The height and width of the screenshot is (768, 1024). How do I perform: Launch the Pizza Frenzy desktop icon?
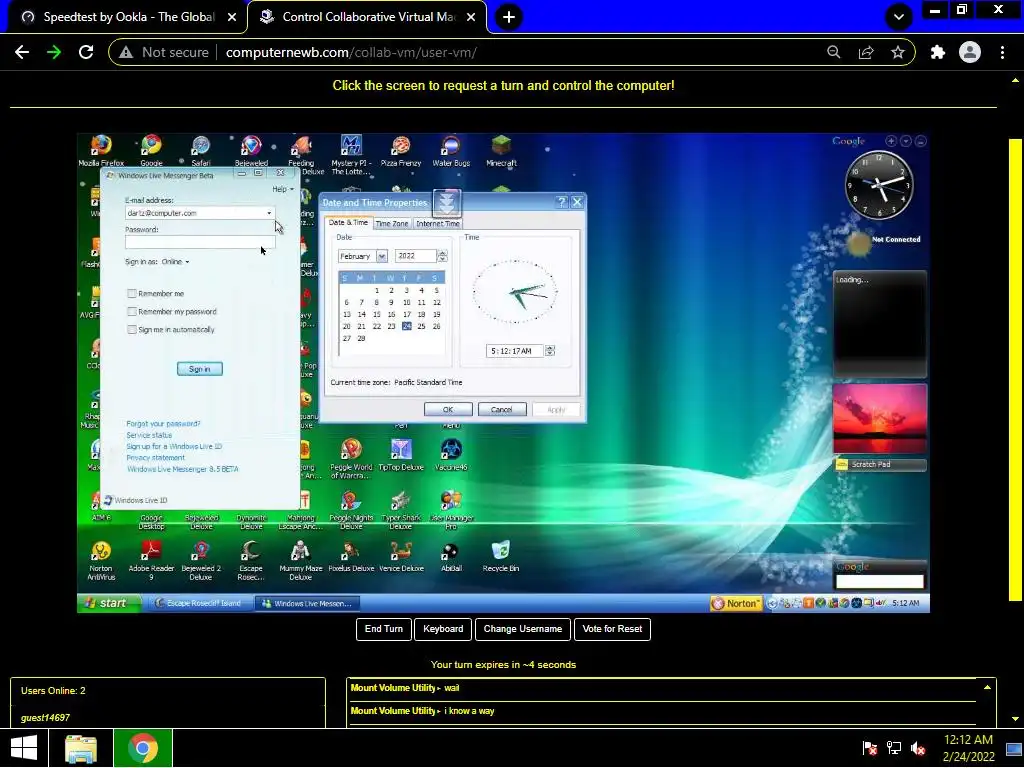point(401,150)
